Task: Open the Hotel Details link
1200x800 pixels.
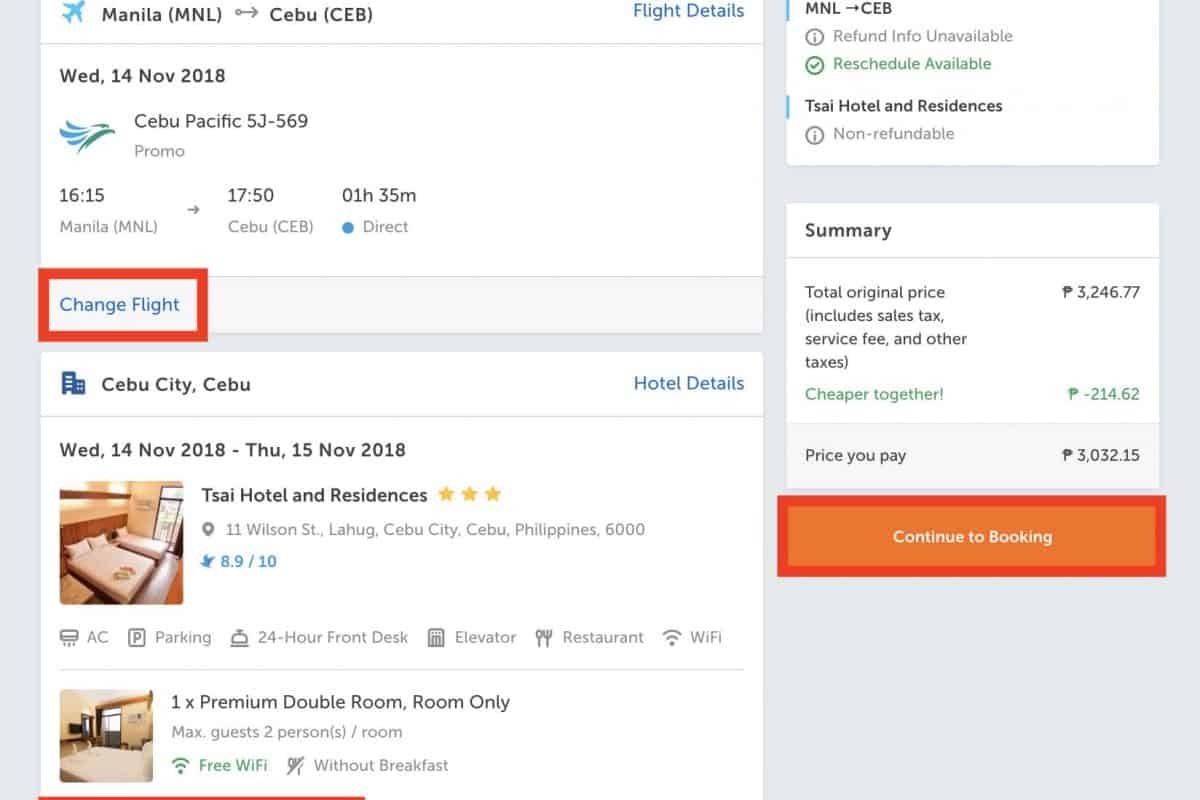Action: pyautogui.click(x=688, y=383)
